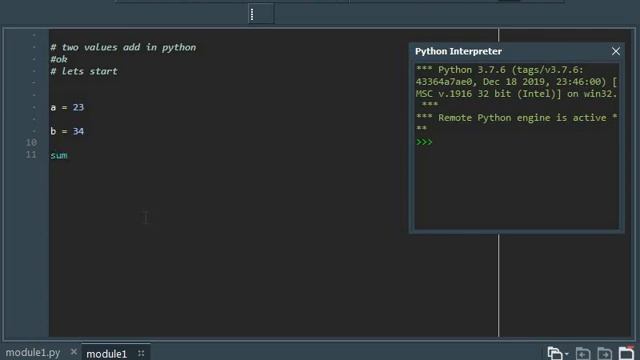Click the close-page icon at bottom right
The height and width of the screenshot is (360, 640).
point(626,353)
